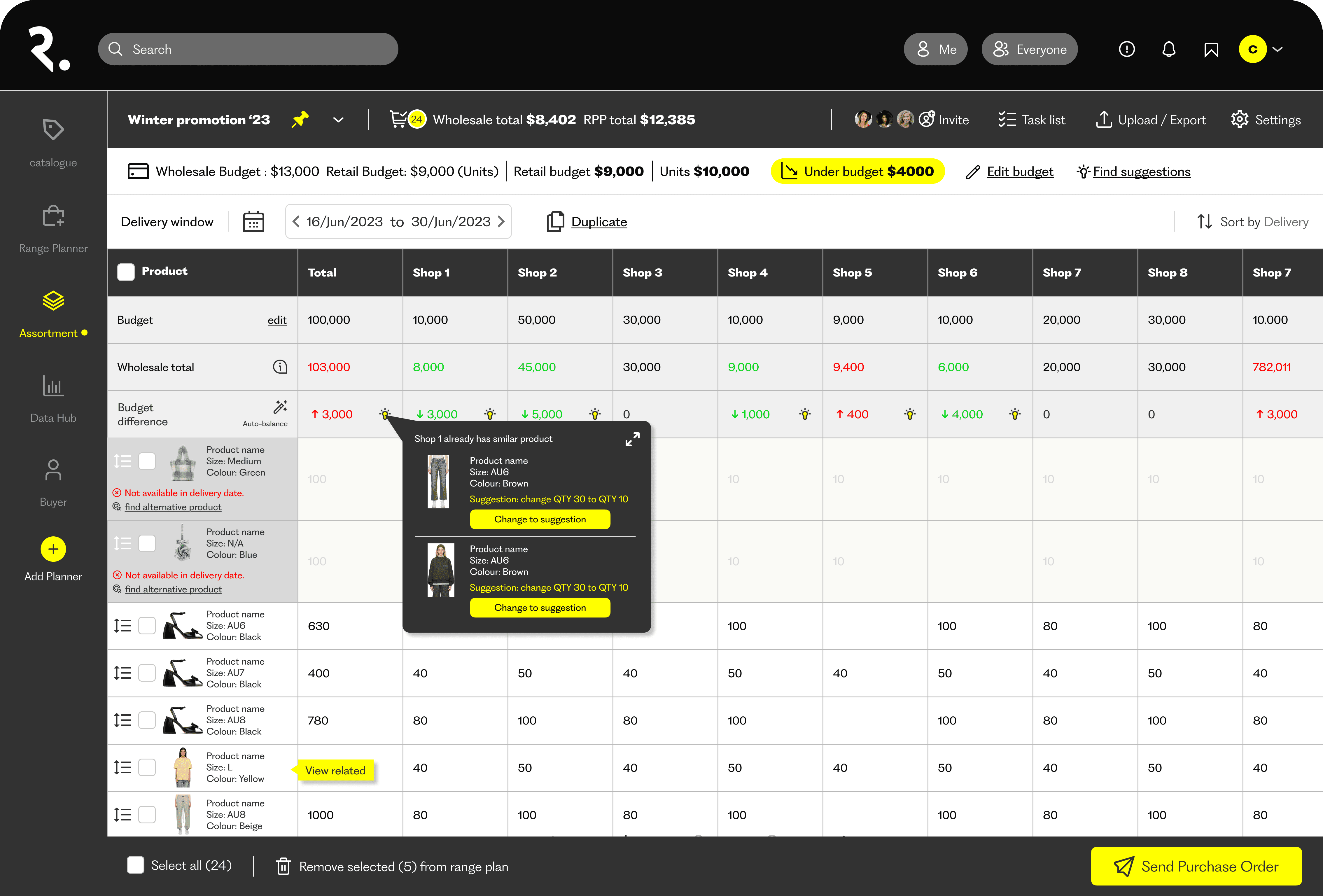Open the delivery window calendar icon
Viewport: 1323px width, 896px height.
[x=253, y=221]
